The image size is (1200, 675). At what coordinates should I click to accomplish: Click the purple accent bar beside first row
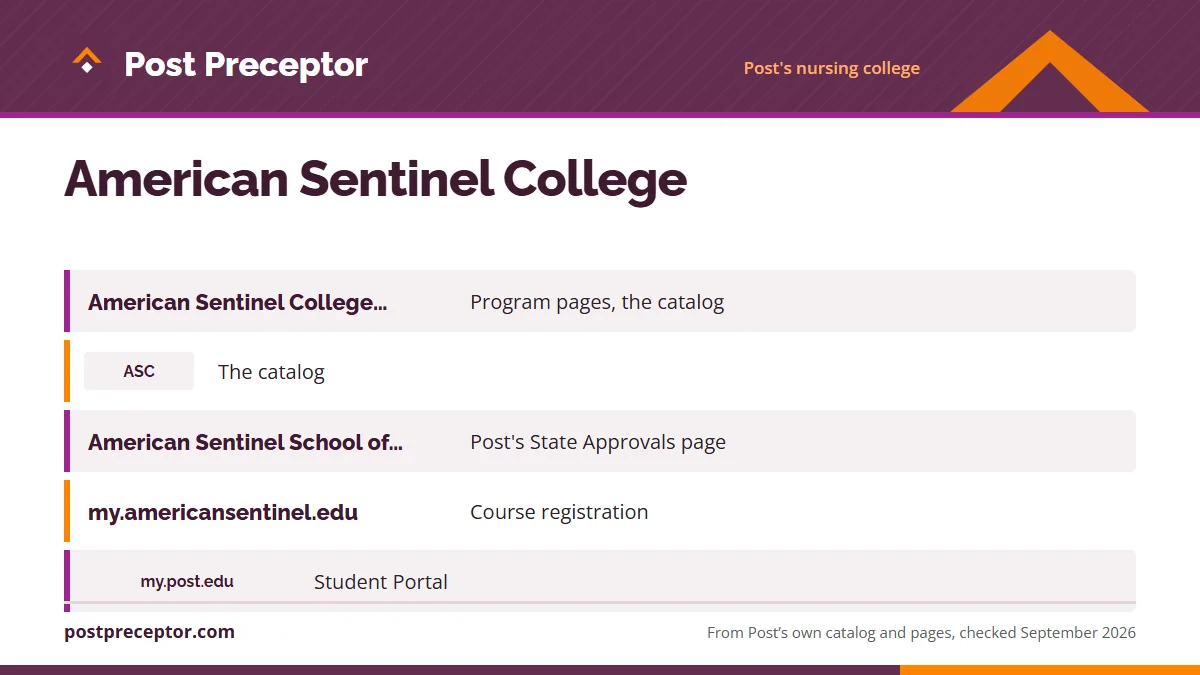[x=67, y=301]
